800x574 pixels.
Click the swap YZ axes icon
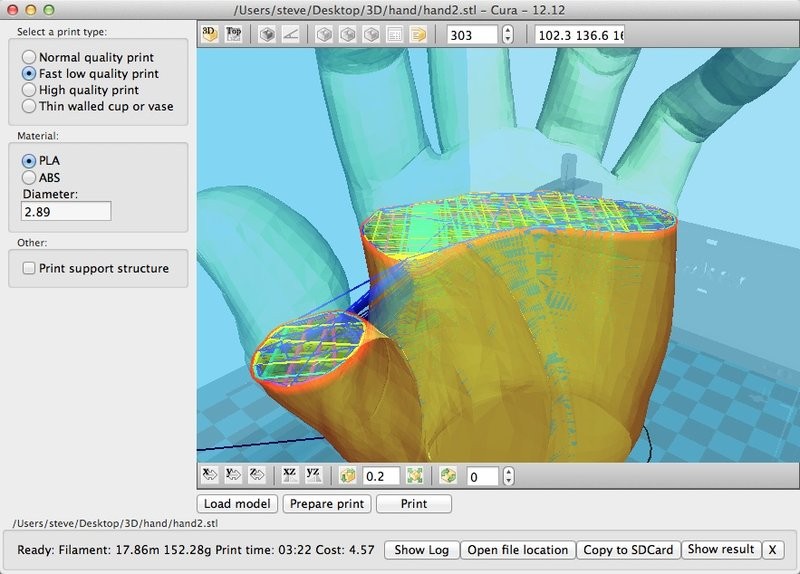coord(312,476)
